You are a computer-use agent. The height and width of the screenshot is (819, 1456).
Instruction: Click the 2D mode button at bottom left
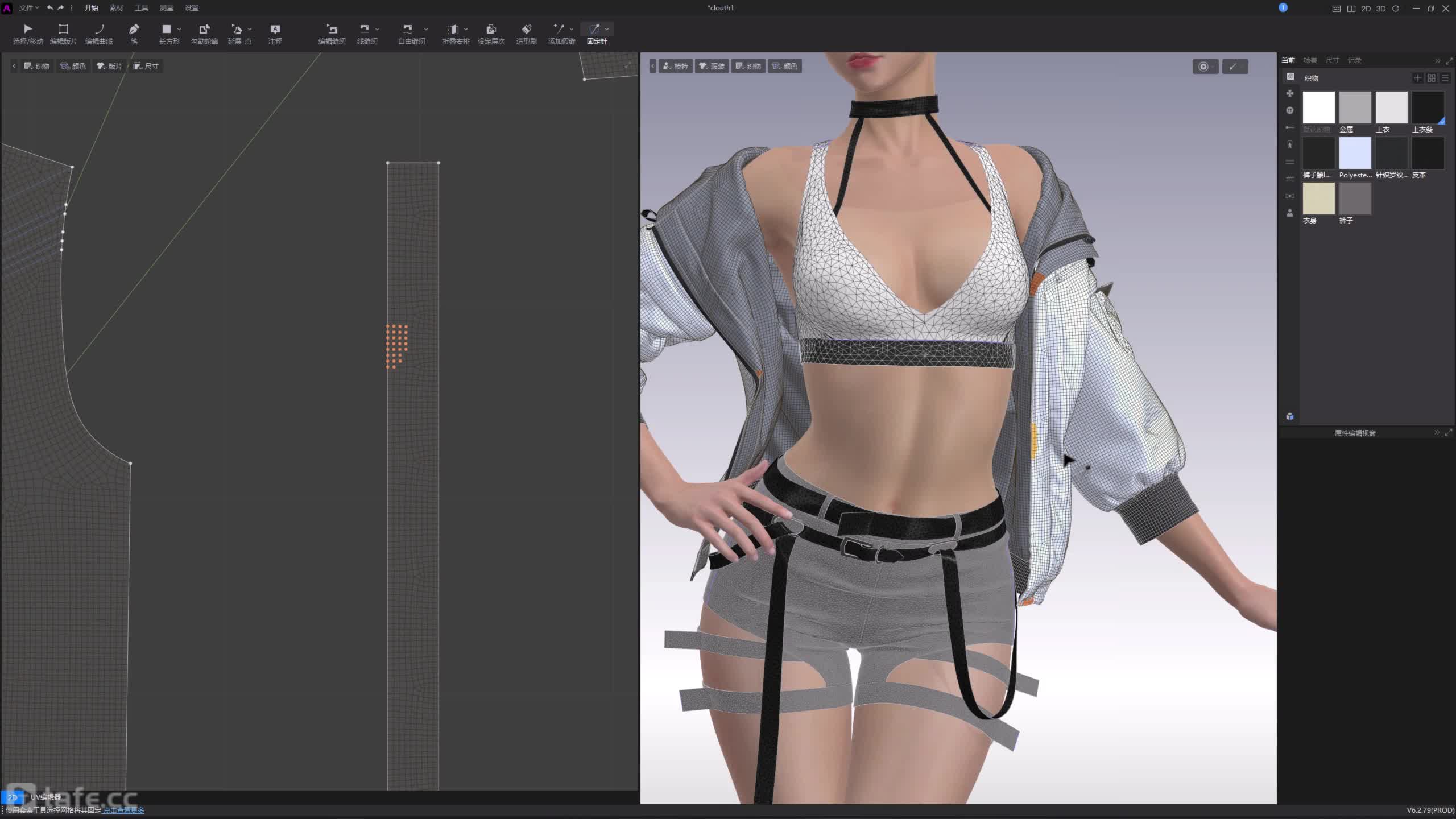tap(13, 797)
